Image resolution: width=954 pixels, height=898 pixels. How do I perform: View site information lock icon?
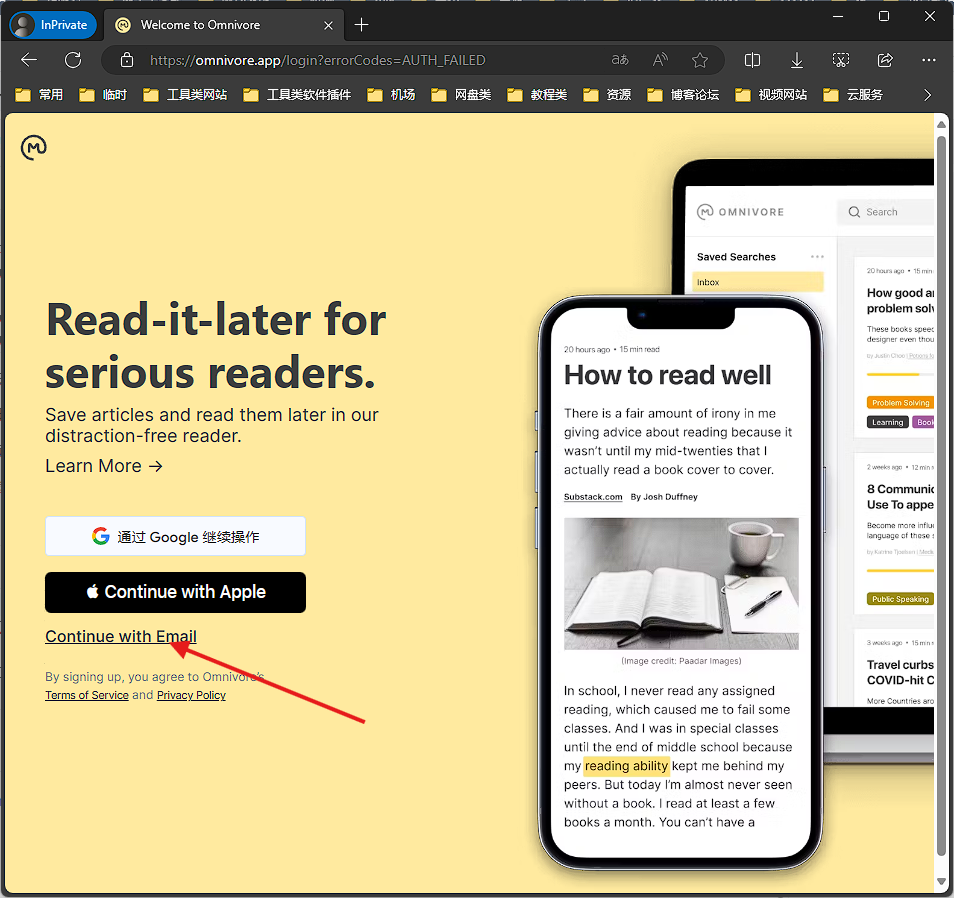pos(127,60)
